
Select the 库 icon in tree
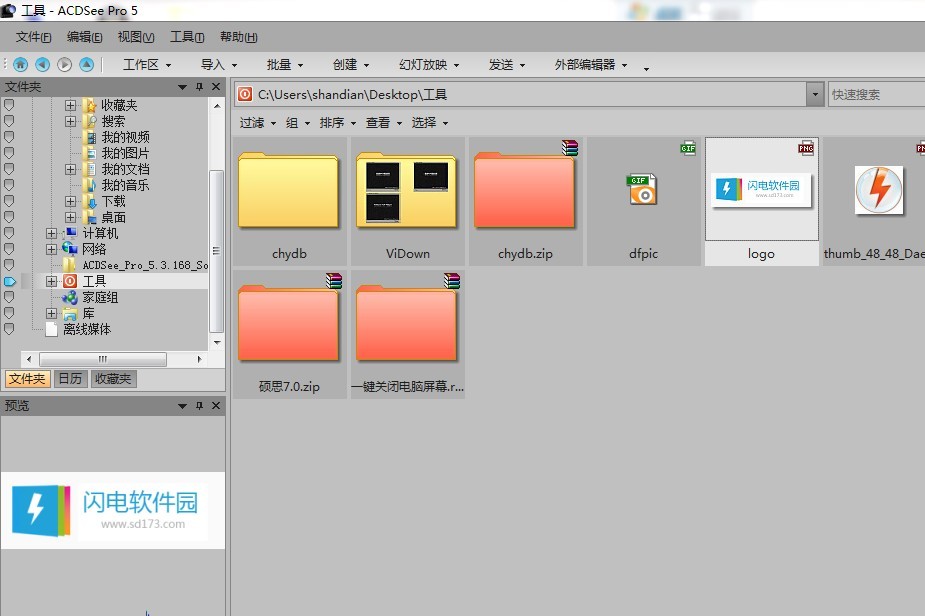(70, 313)
